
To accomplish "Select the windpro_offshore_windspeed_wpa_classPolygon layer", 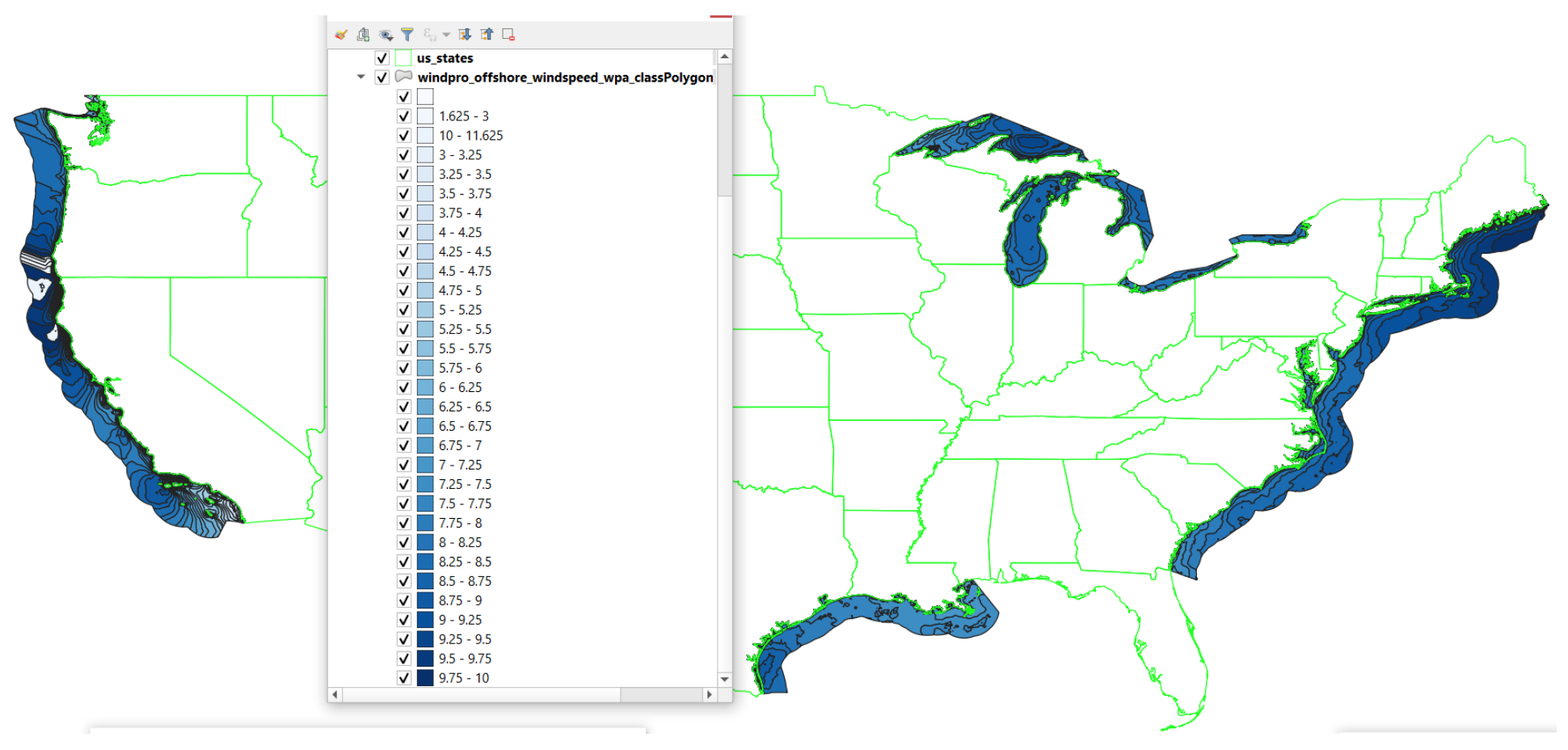I will 565,78.
